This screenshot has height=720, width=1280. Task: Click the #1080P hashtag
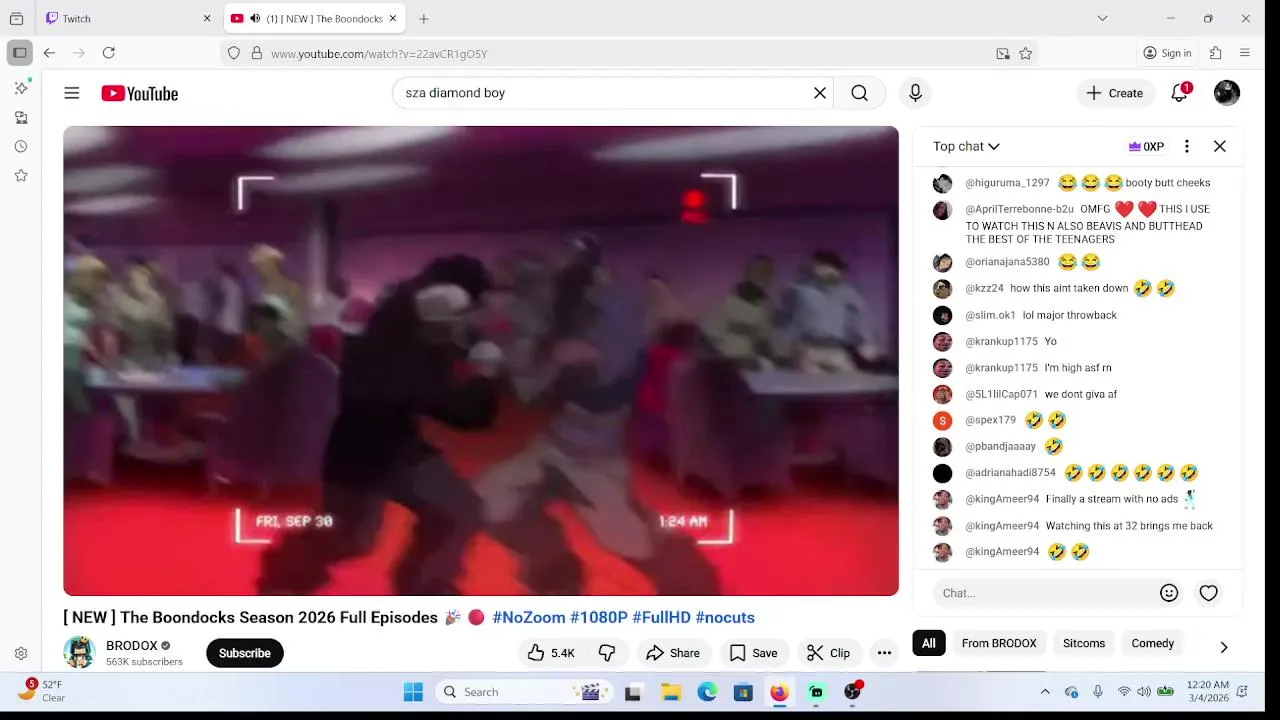[x=599, y=618]
